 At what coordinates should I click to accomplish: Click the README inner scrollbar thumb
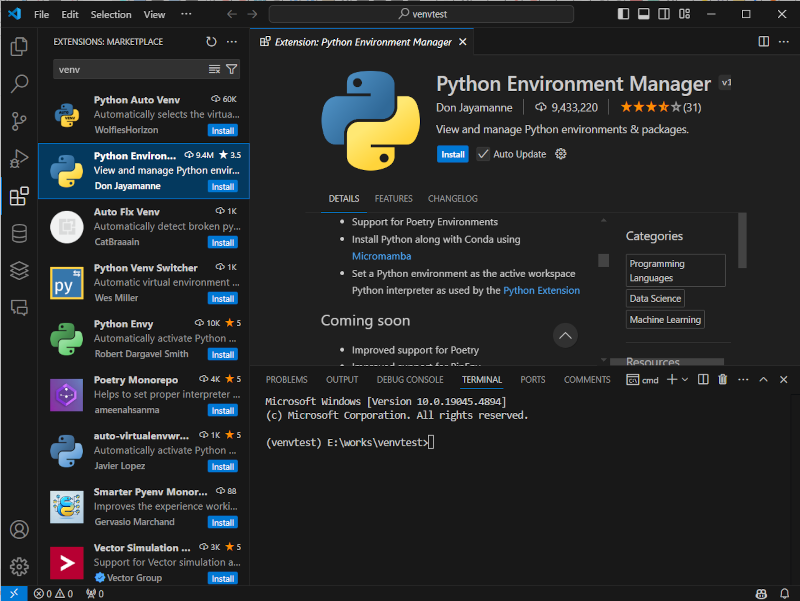pos(604,260)
